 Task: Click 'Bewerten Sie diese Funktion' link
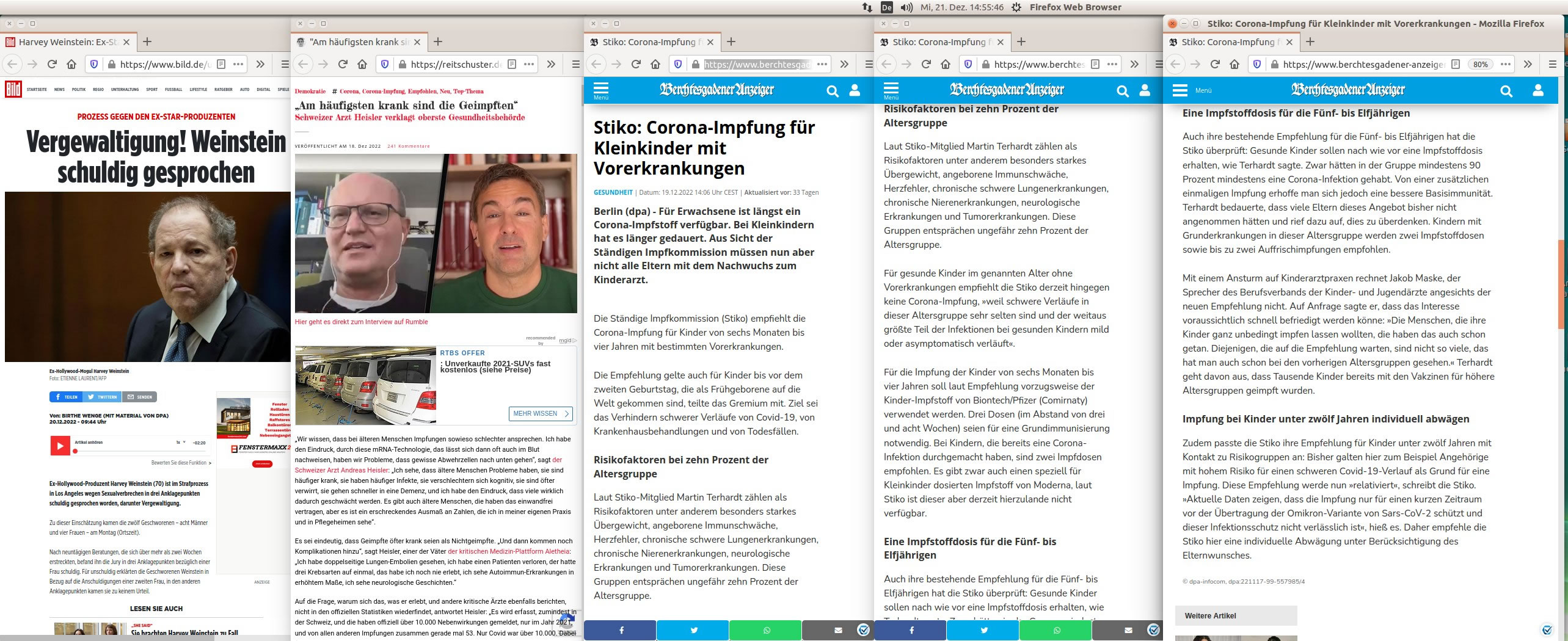point(181,463)
